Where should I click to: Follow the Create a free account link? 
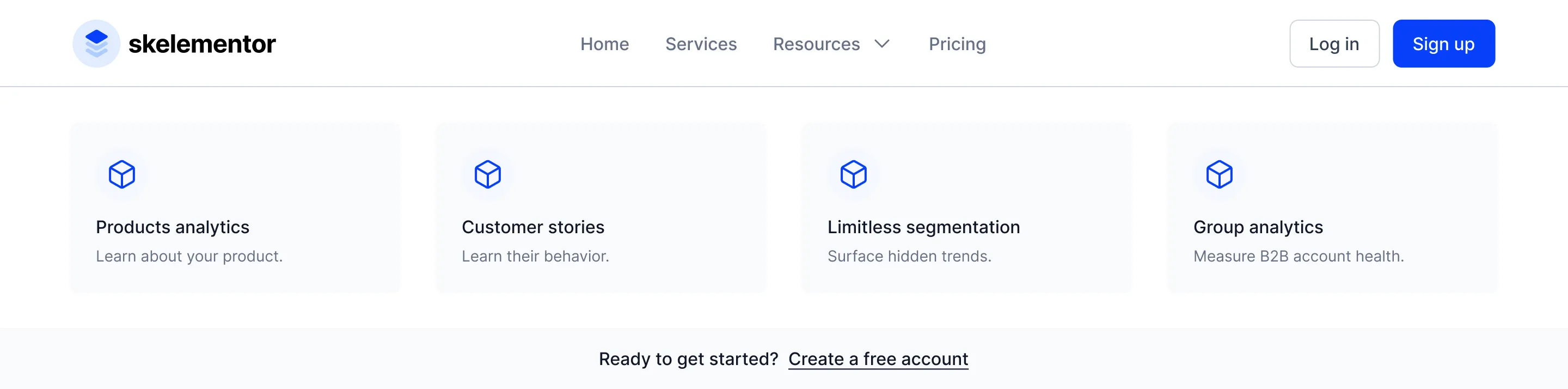pyautogui.click(x=878, y=359)
